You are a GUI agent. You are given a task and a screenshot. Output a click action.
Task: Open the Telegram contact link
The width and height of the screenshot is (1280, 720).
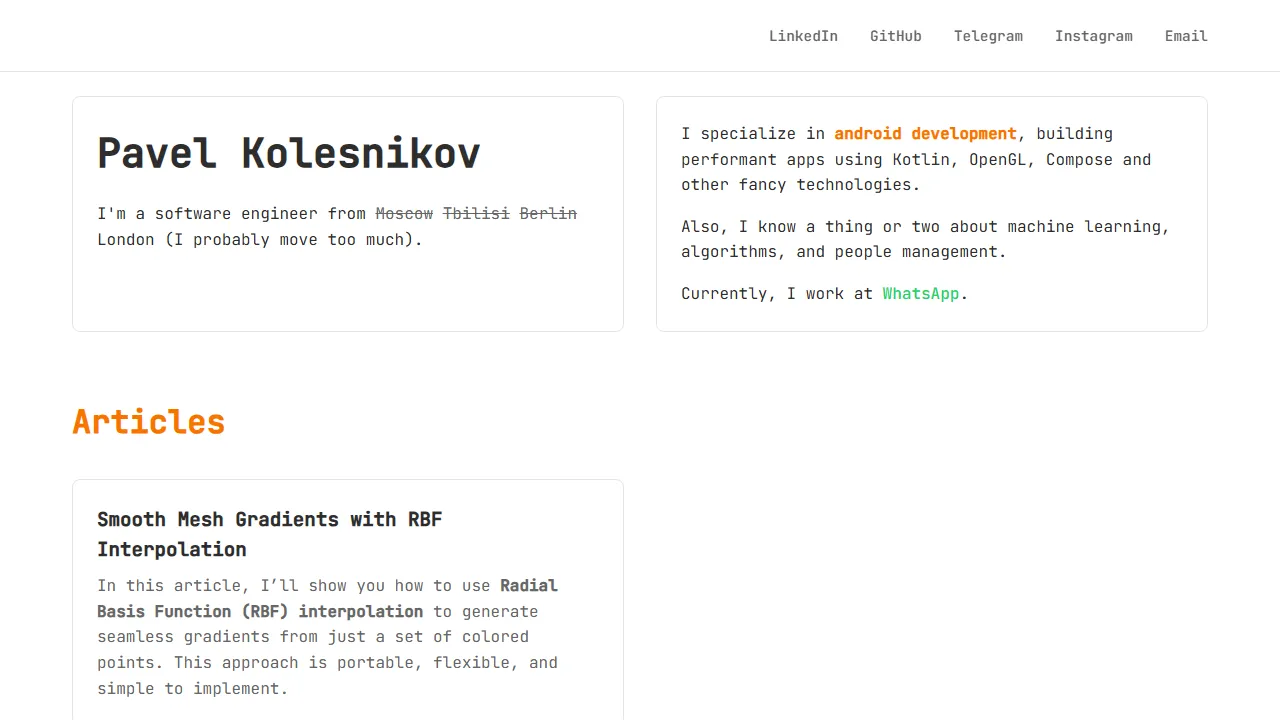click(x=988, y=36)
